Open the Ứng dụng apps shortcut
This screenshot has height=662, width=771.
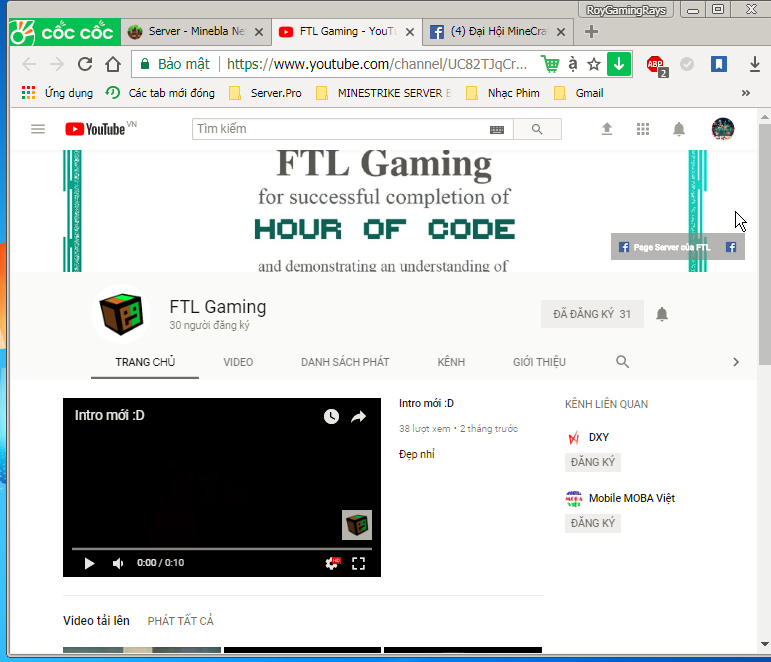57,93
